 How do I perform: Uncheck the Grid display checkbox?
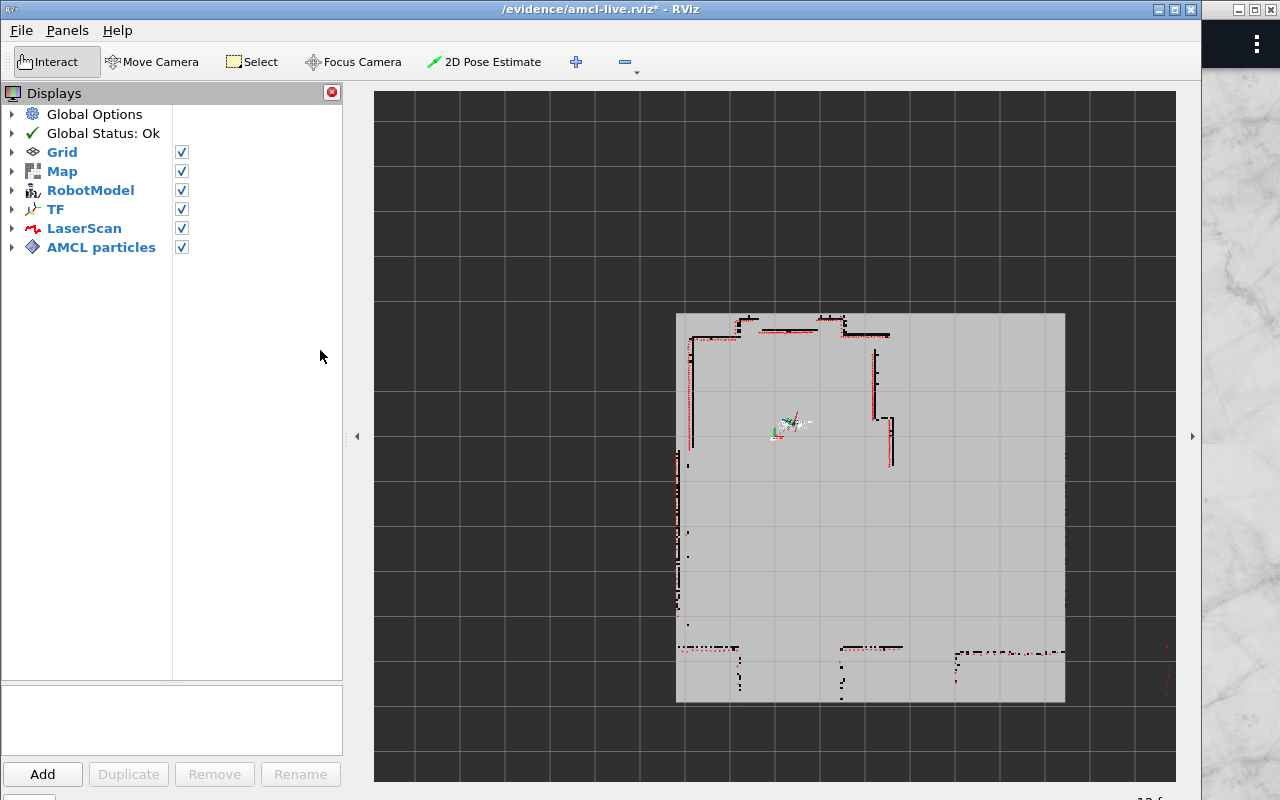[x=182, y=152]
